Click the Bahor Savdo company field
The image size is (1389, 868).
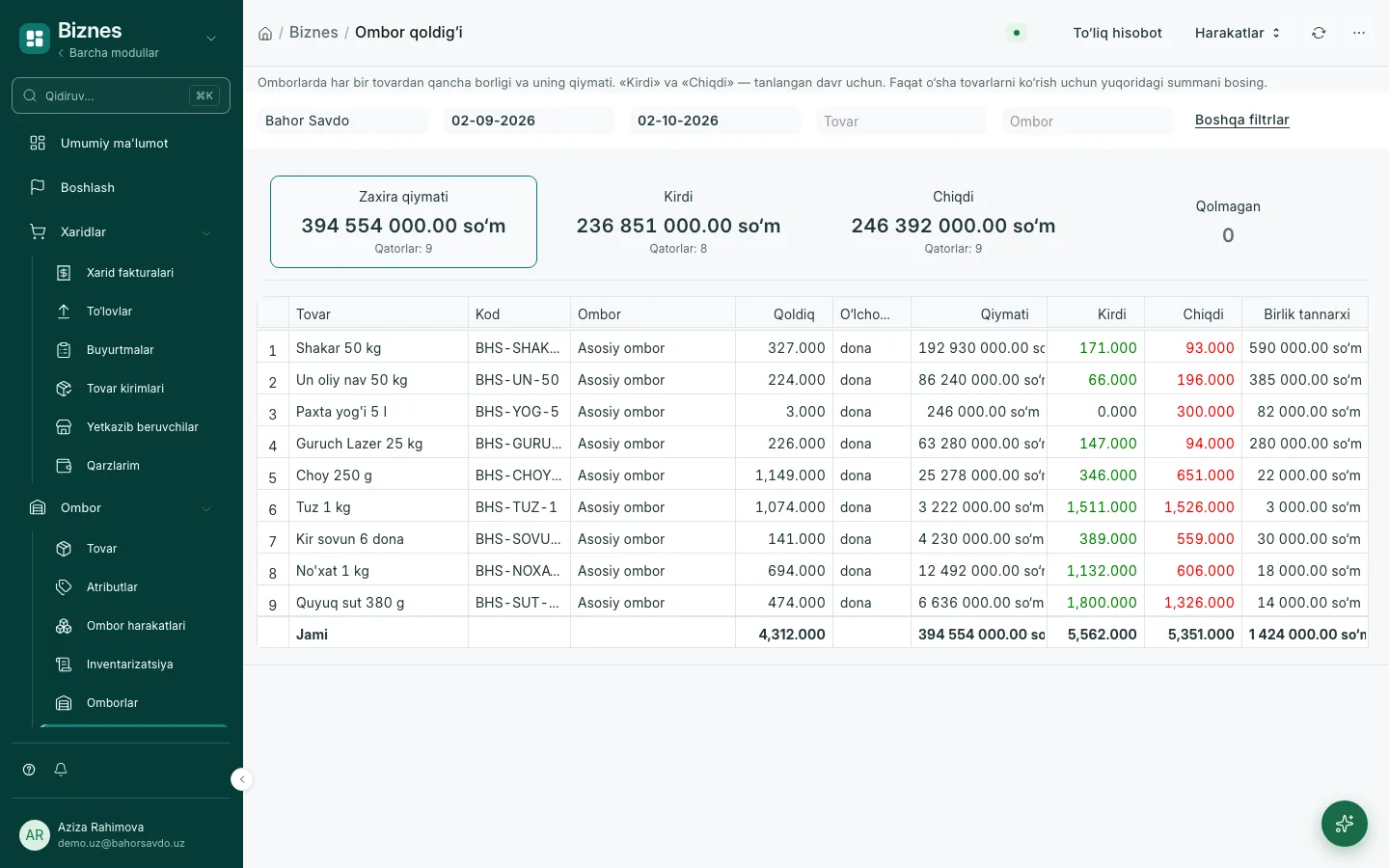click(342, 121)
